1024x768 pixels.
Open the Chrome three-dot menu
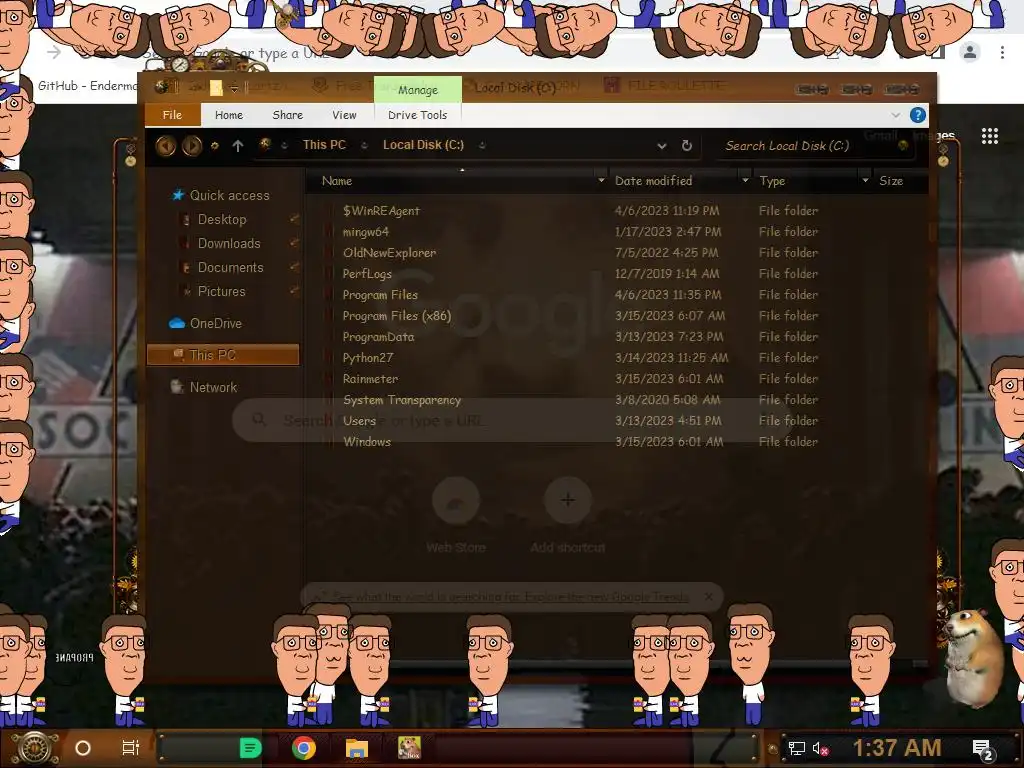click(x=1002, y=53)
